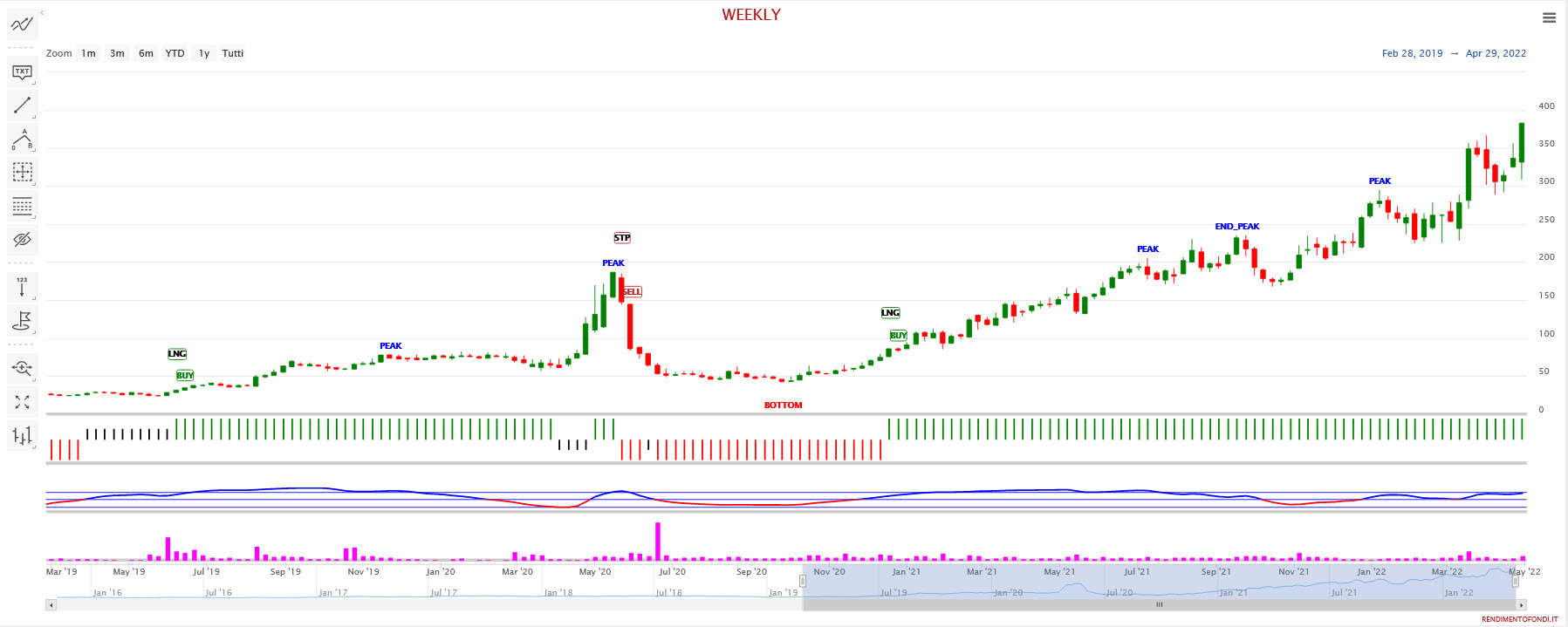Select the YTD zoom range

tap(175, 53)
